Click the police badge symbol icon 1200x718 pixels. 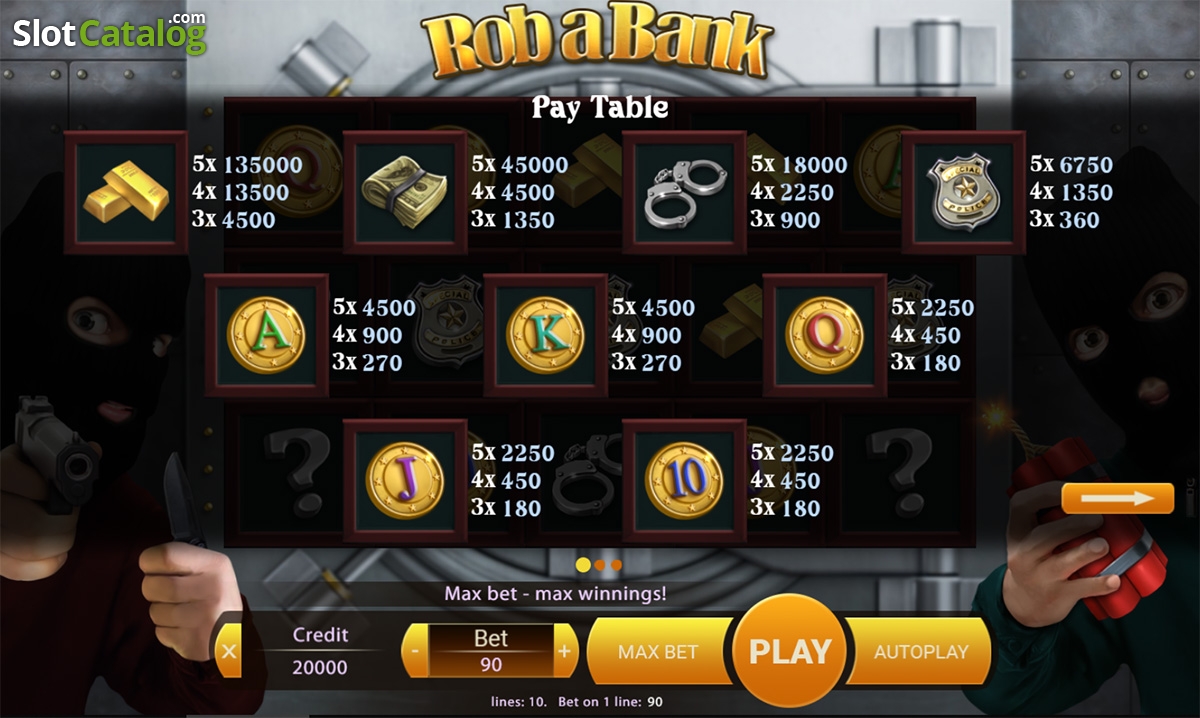click(963, 192)
